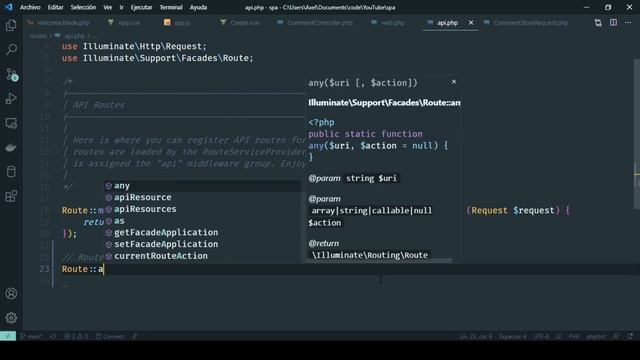Click the git branch indicator in the status bar
The image size is (640, 360).
point(31,336)
